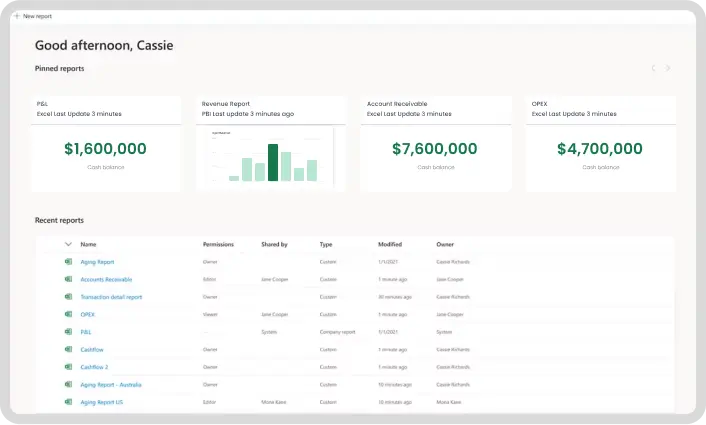Image resolution: width=706 pixels, height=425 pixels.
Task: Expand the chevron in the table header
Action: tap(68, 244)
